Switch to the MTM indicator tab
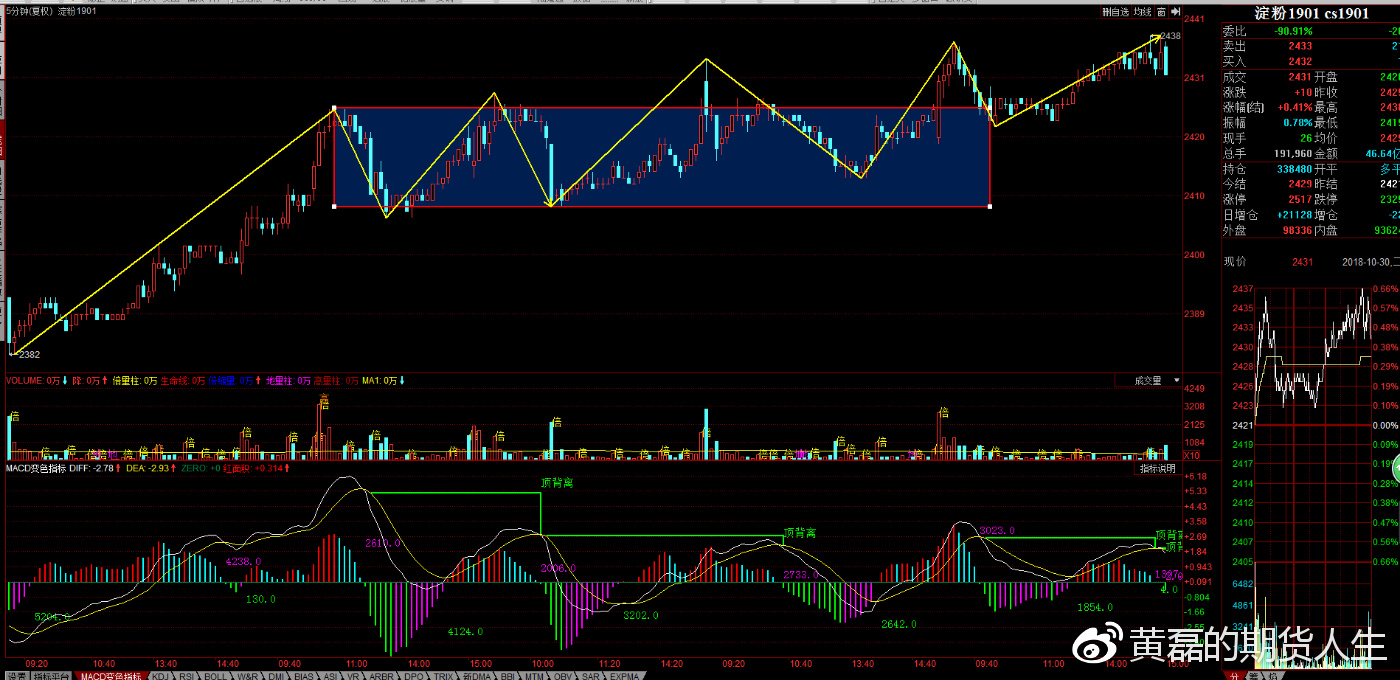Image resolution: width=1400 pixels, height=680 pixels. point(534,676)
